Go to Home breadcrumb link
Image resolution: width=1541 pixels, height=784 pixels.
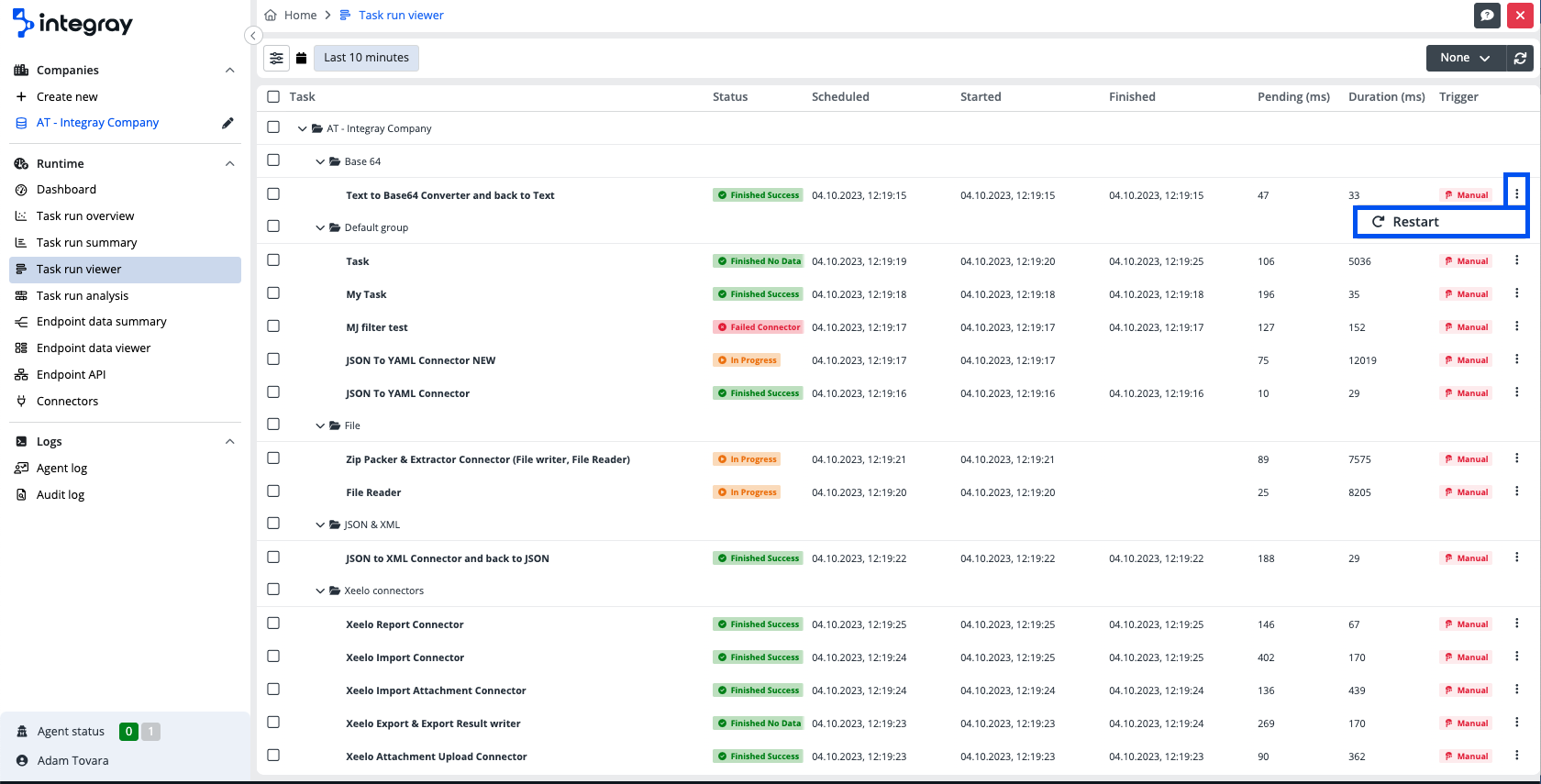pos(300,15)
